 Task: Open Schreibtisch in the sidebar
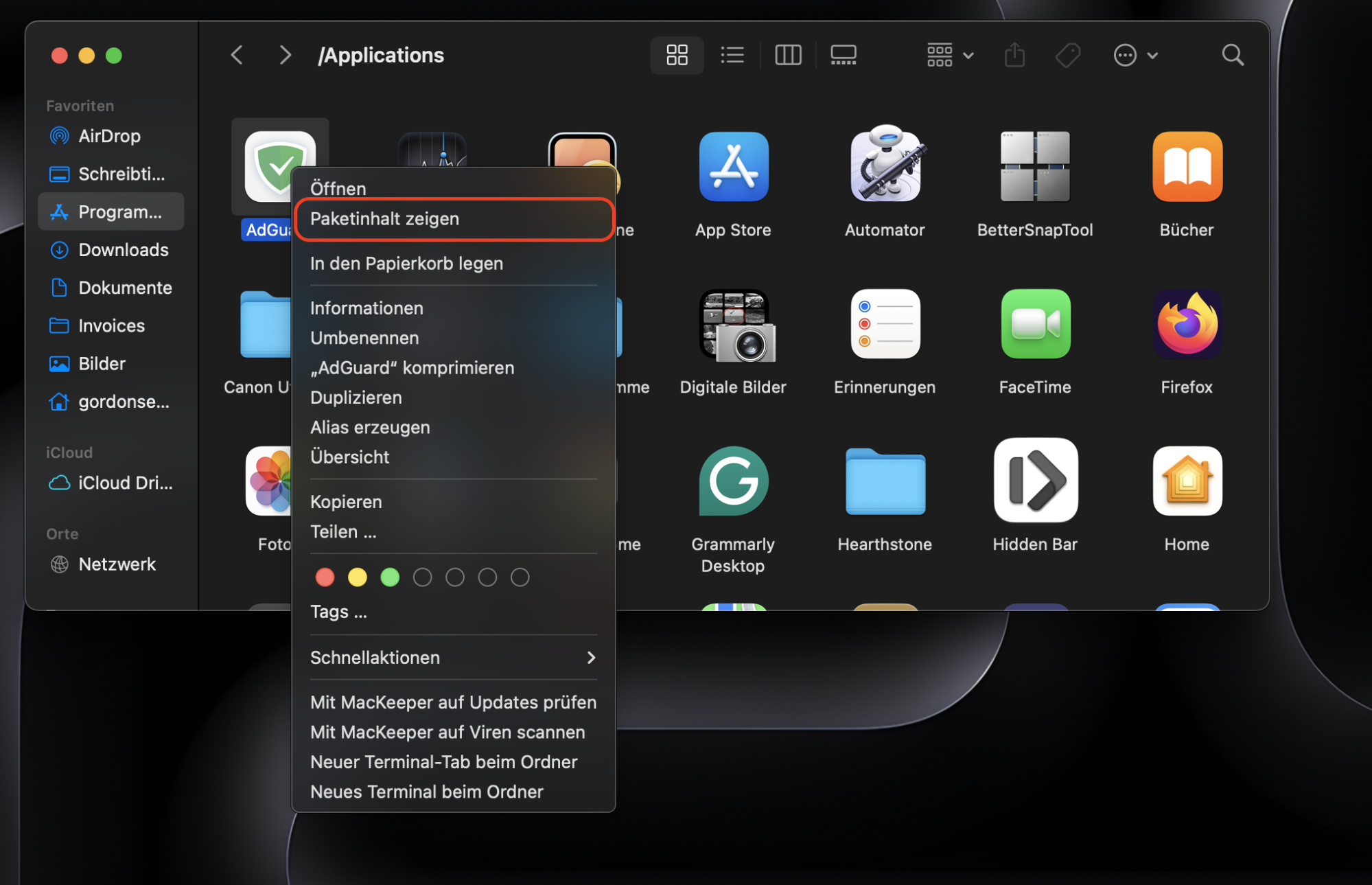[111, 174]
